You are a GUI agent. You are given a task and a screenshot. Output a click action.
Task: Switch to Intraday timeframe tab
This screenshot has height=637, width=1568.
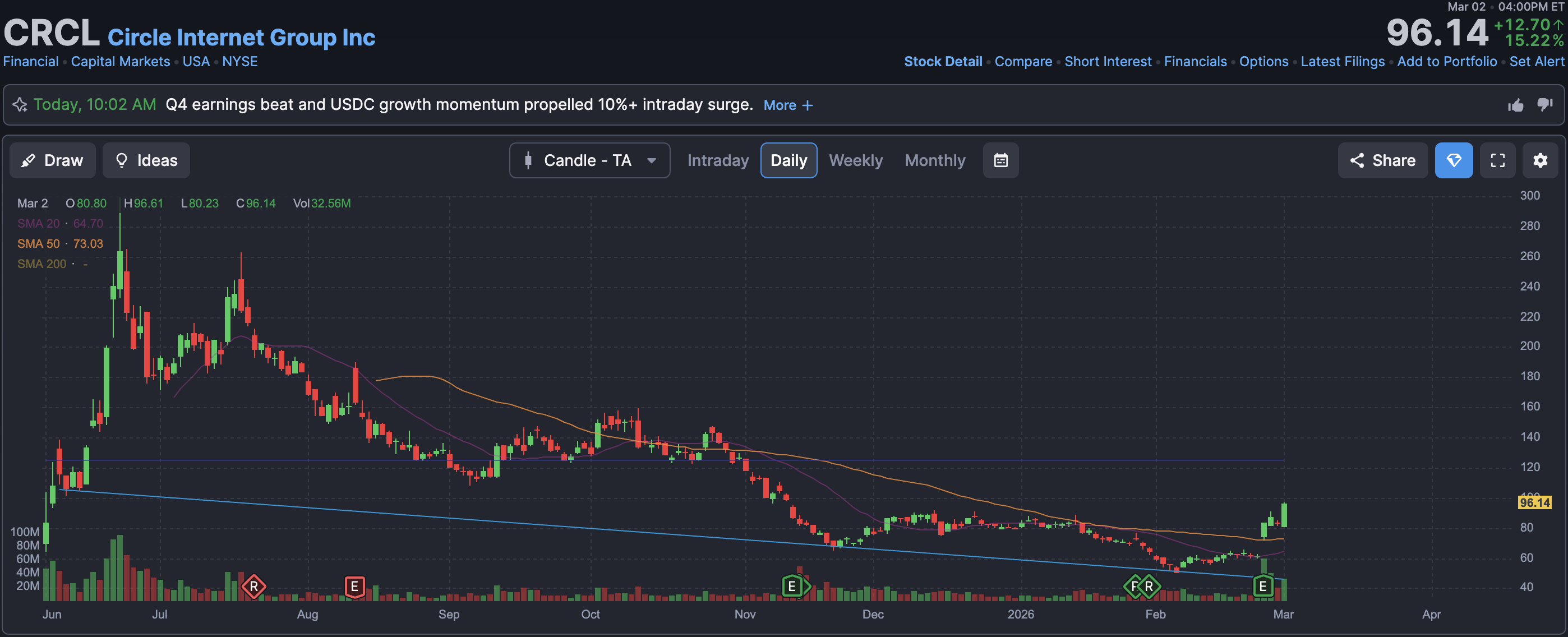(718, 160)
